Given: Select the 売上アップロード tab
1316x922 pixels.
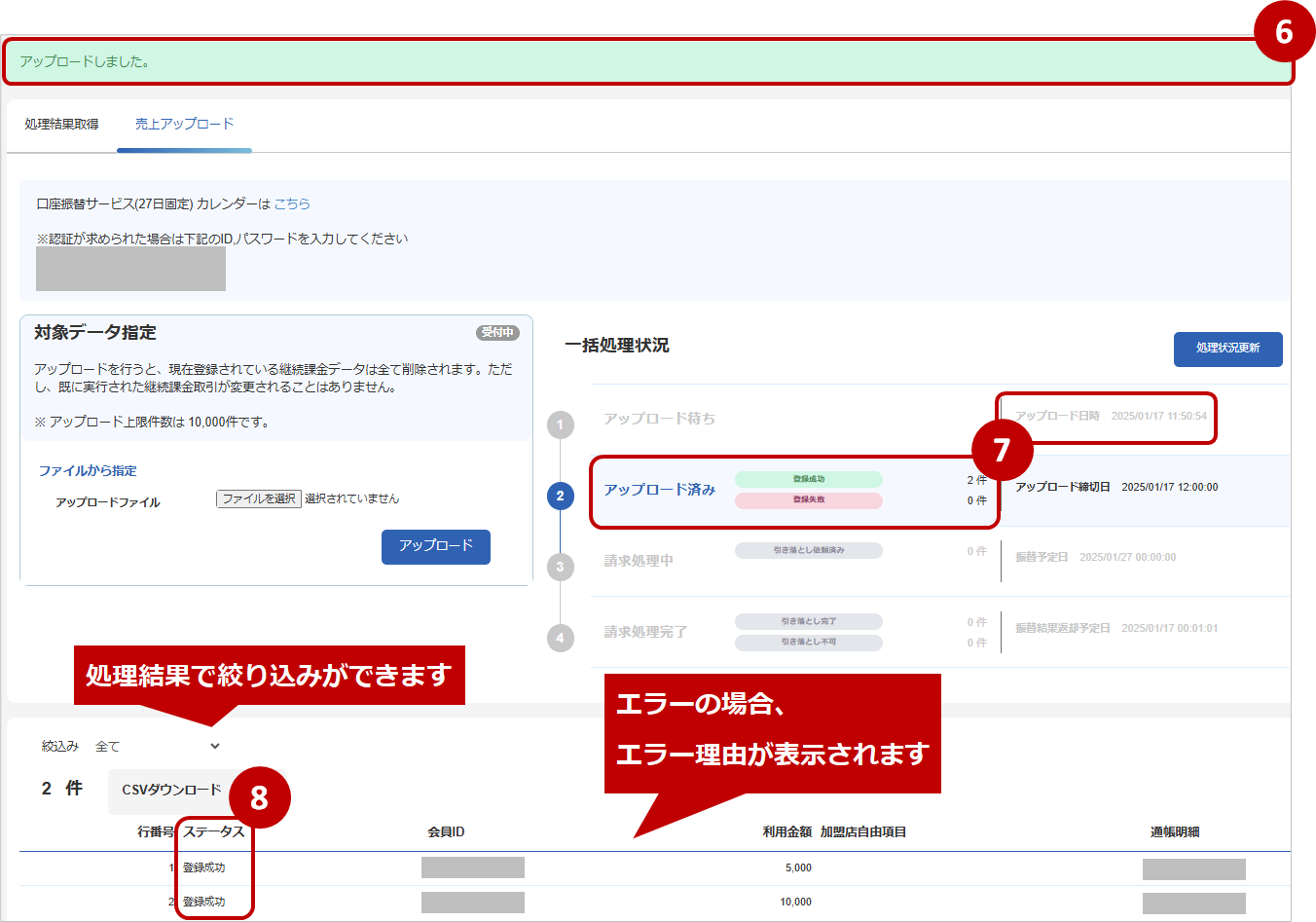Looking at the screenshot, I should coord(184,124).
